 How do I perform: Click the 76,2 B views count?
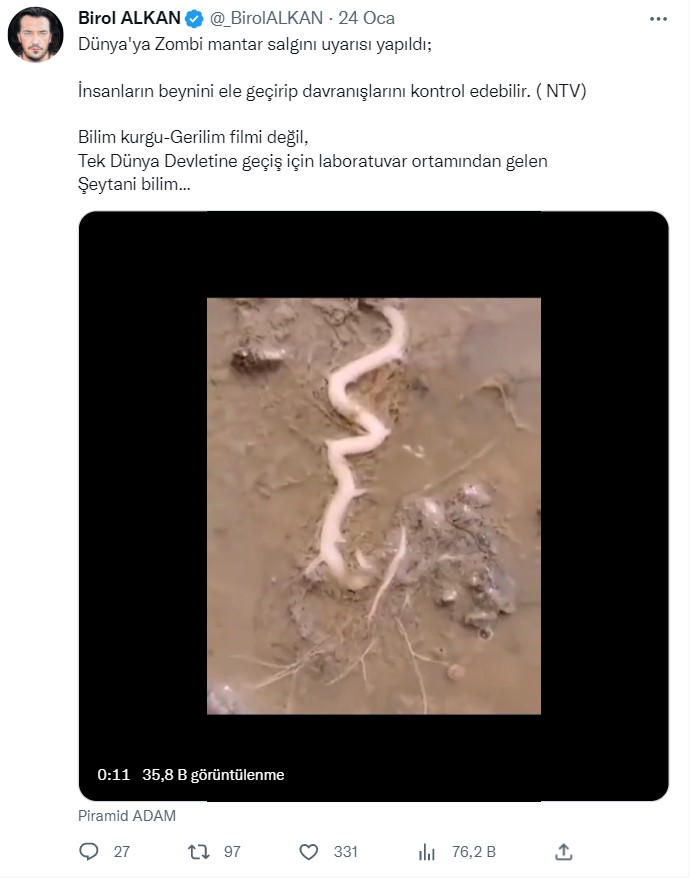point(474,852)
